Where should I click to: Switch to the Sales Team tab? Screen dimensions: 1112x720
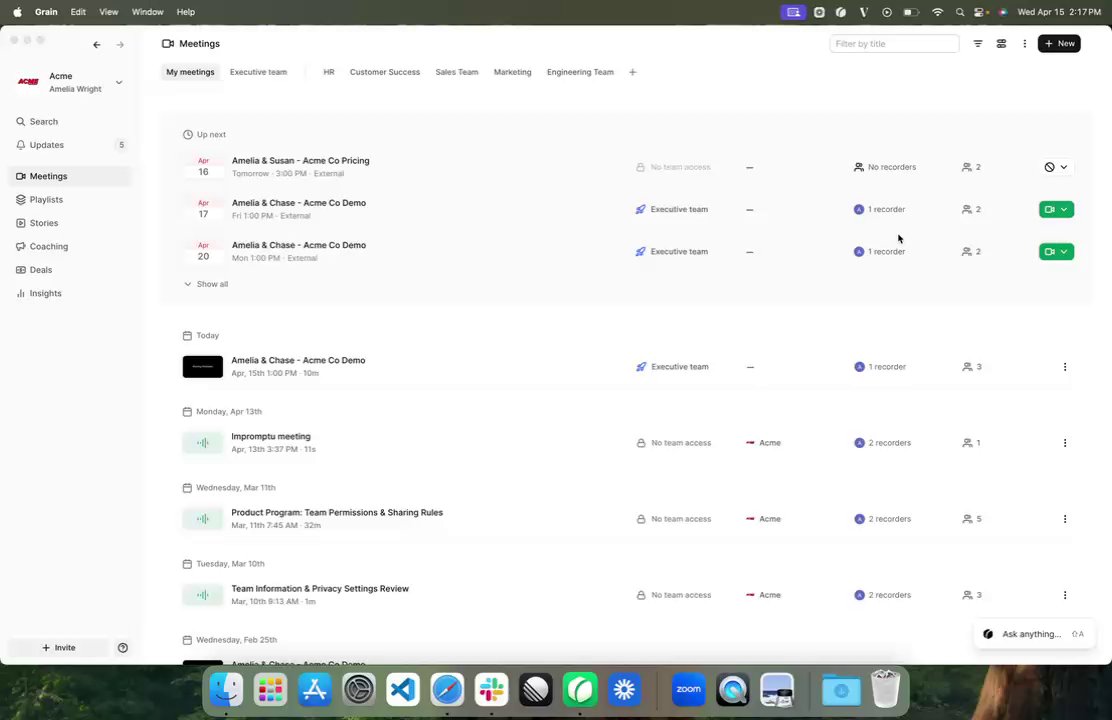(457, 72)
